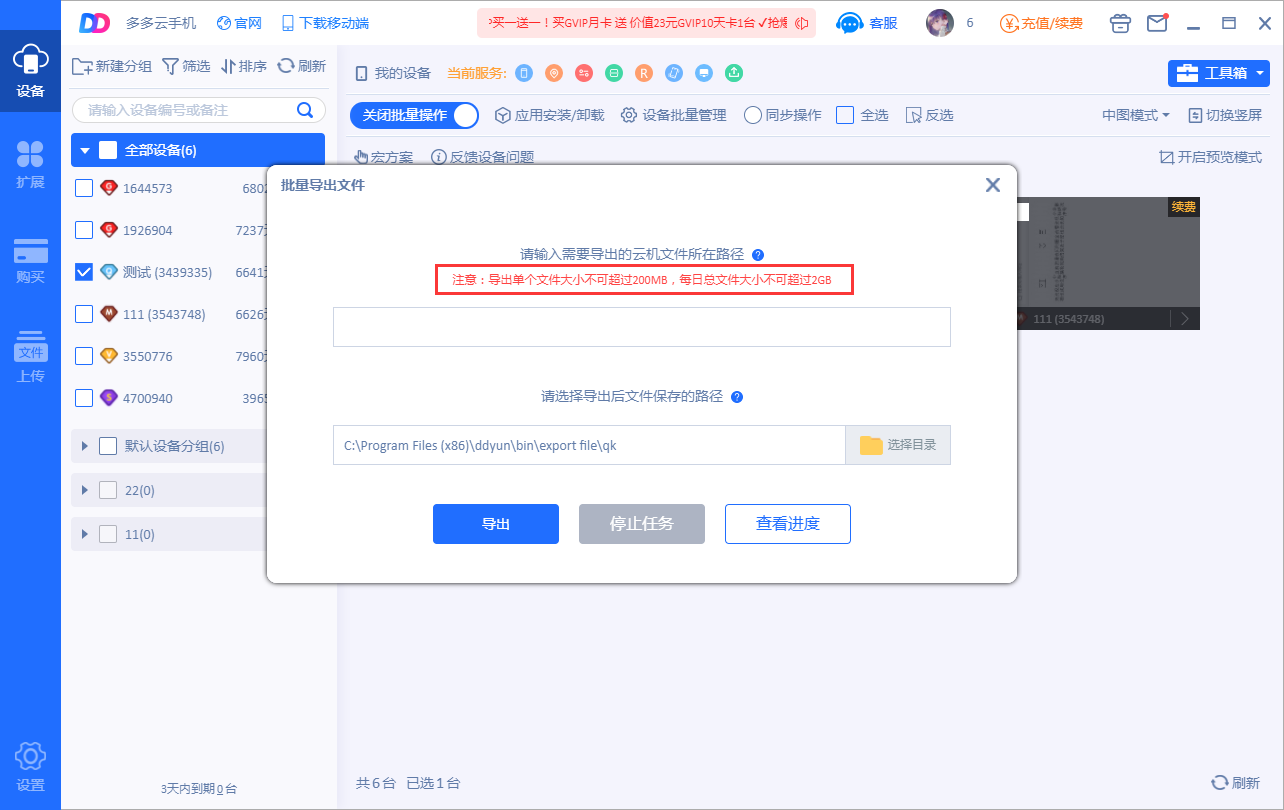Click the blue rotate-phone service icon
This screenshot has height=810, width=1284.
[x=674, y=73]
